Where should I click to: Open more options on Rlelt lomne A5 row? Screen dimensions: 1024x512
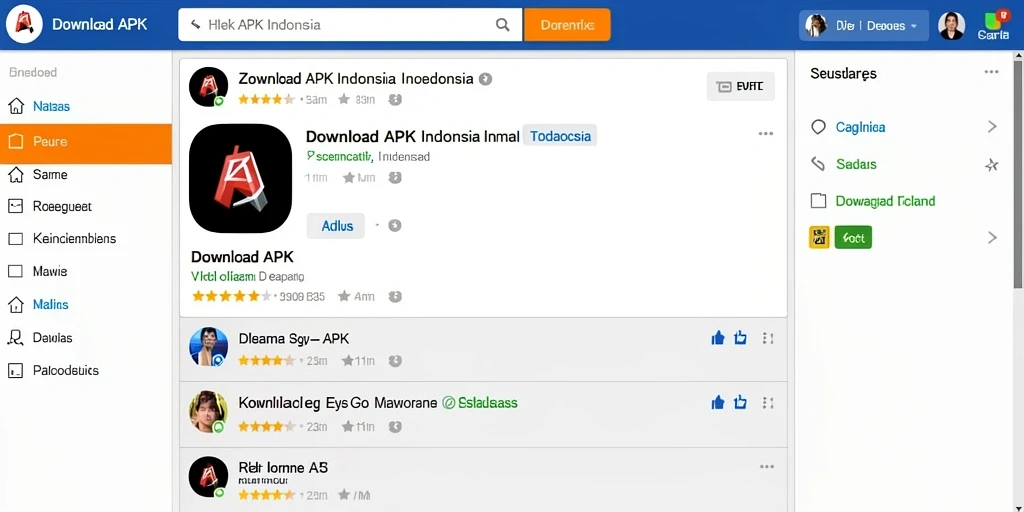click(767, 467)
